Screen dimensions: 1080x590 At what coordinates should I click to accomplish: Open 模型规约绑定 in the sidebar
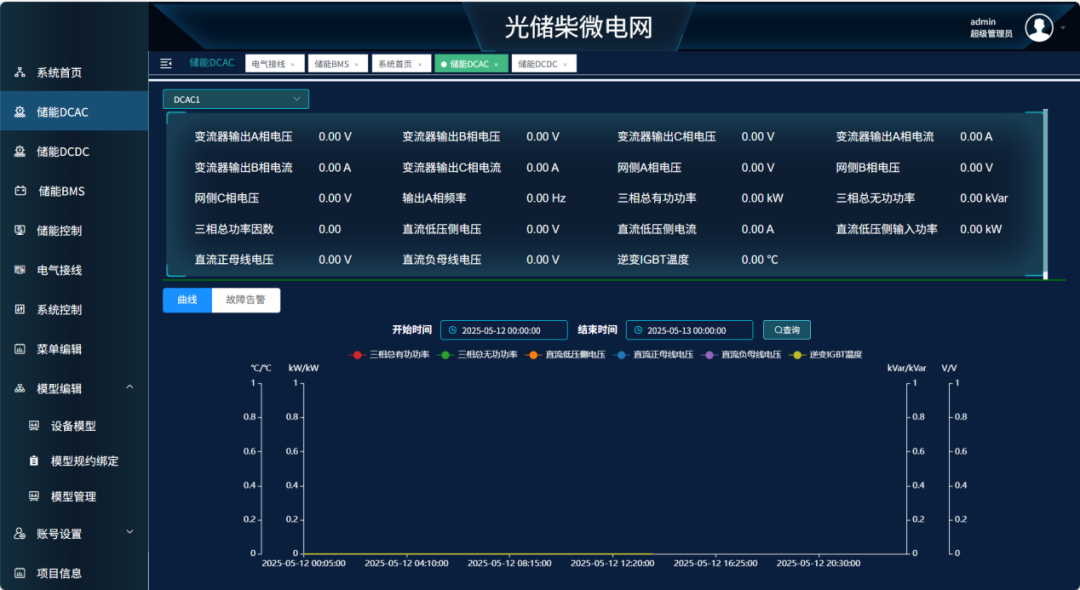pyautogui.click(x=84, y=461)
